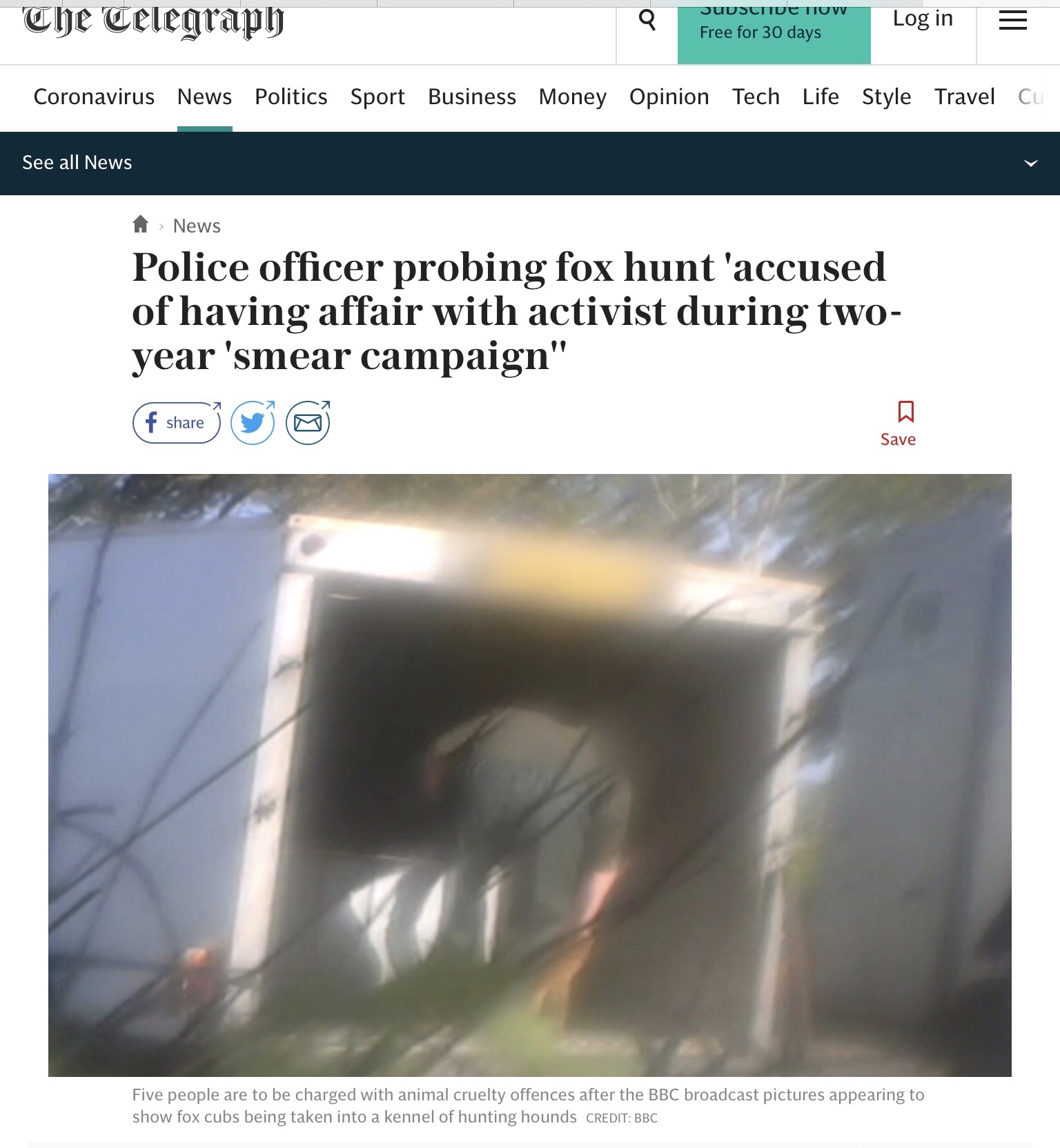
Task: Select the Coronavirus nav tab
Action: (94, 97)
